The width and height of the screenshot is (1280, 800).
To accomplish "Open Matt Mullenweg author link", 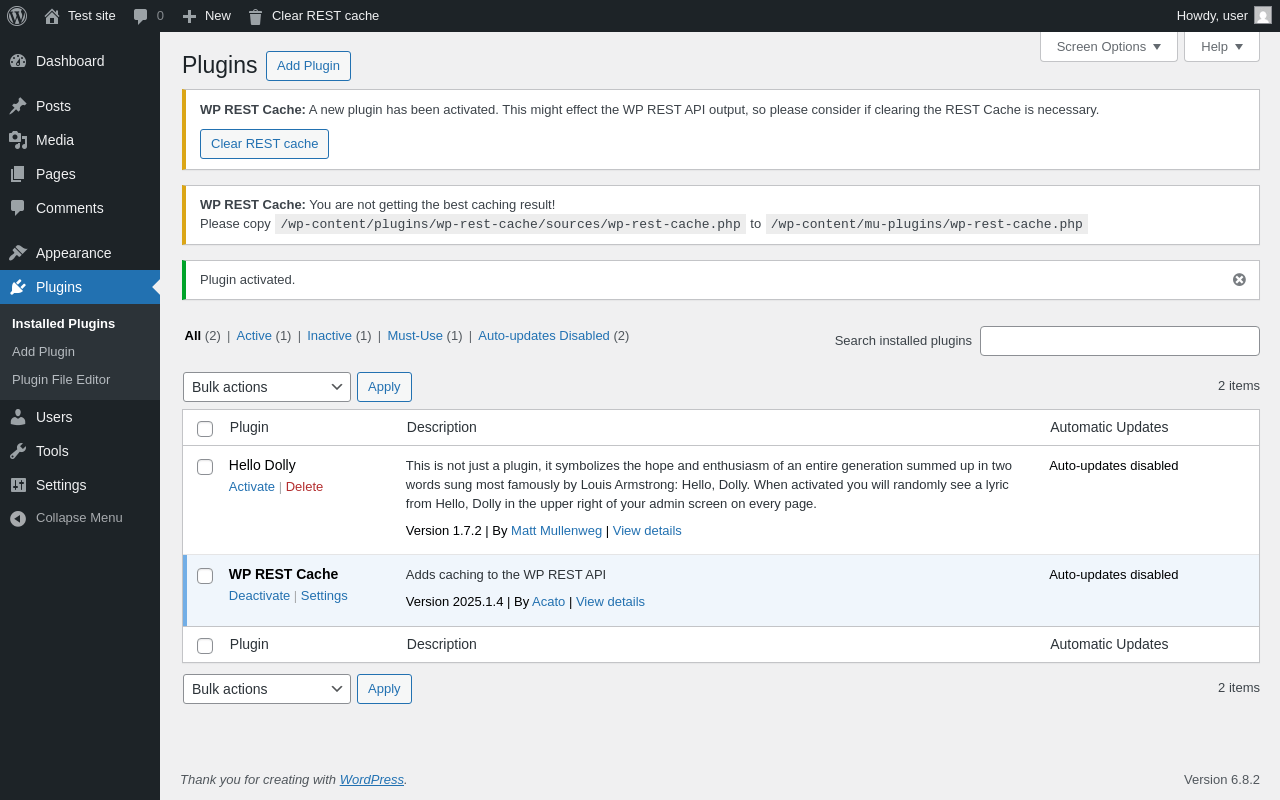I will (x=556, y=531).
